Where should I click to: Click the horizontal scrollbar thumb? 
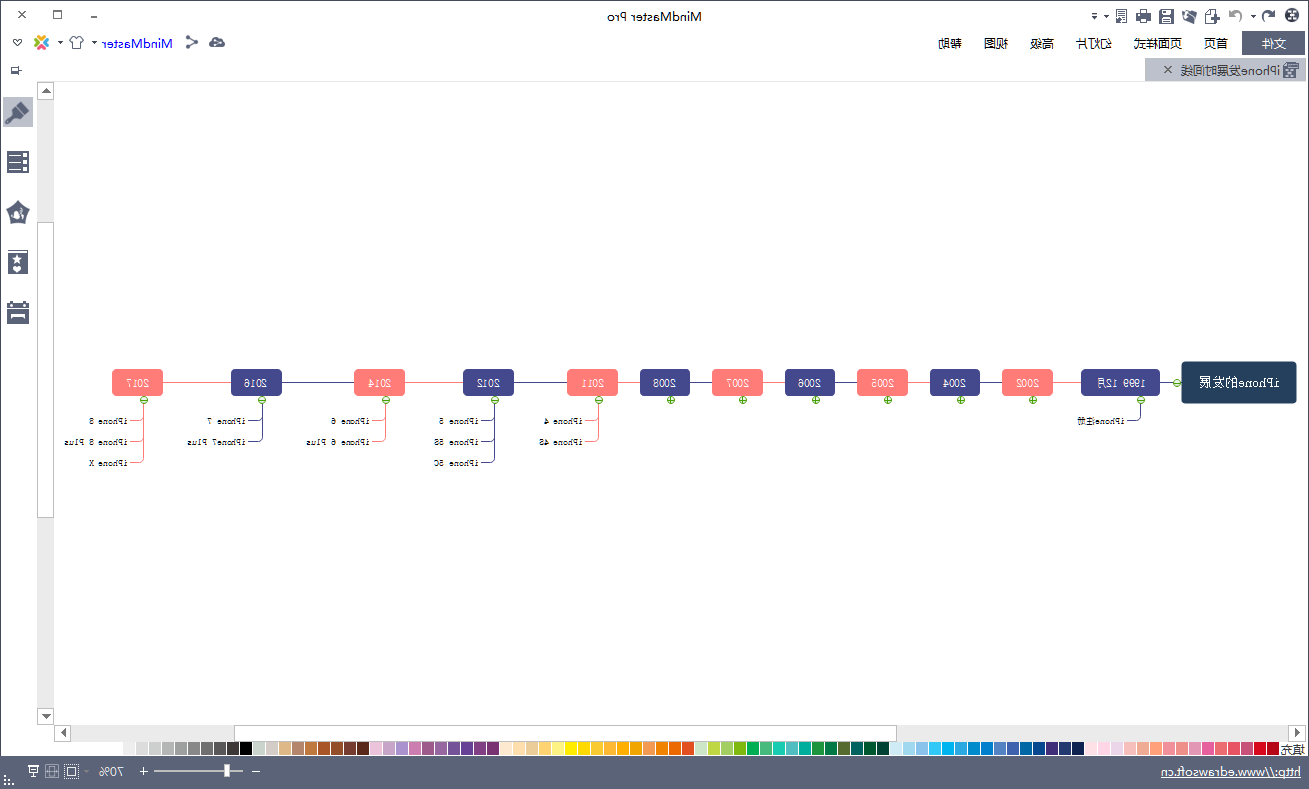565,733
